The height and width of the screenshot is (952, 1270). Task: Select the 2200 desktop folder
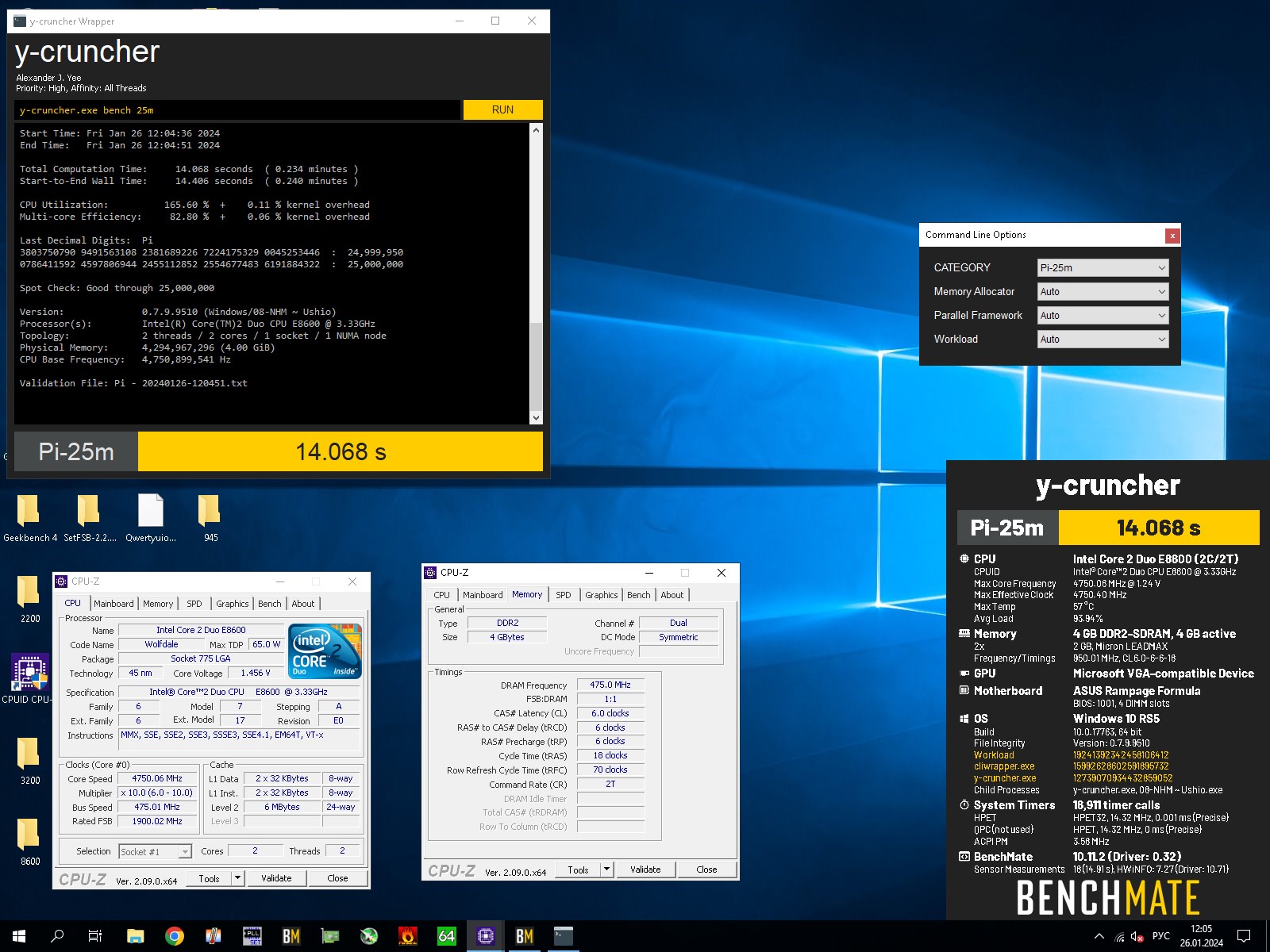click(x=29, y=599)
